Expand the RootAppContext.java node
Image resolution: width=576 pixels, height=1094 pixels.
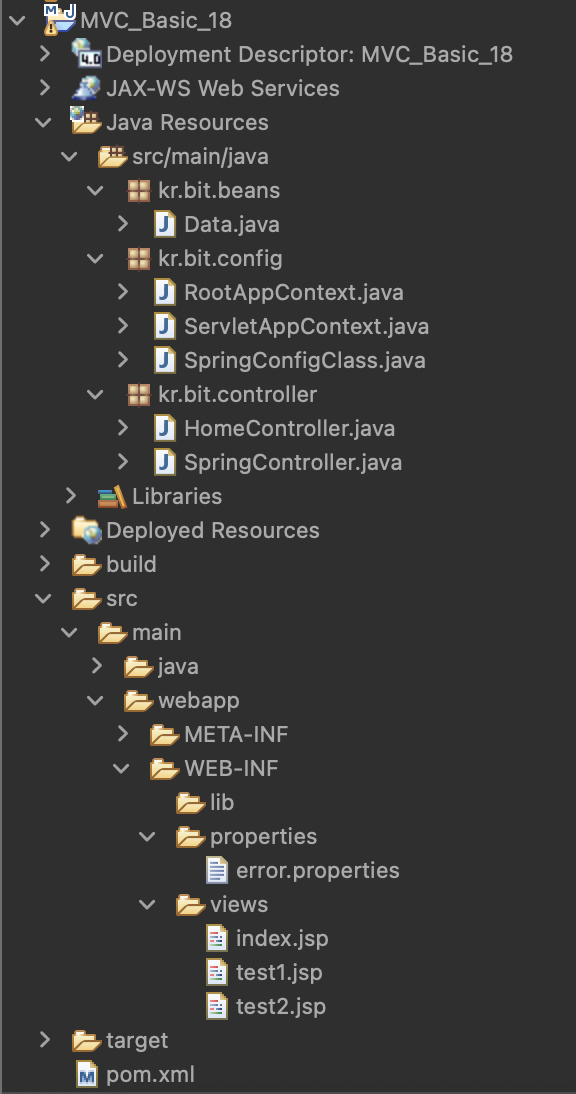(123, 292)
